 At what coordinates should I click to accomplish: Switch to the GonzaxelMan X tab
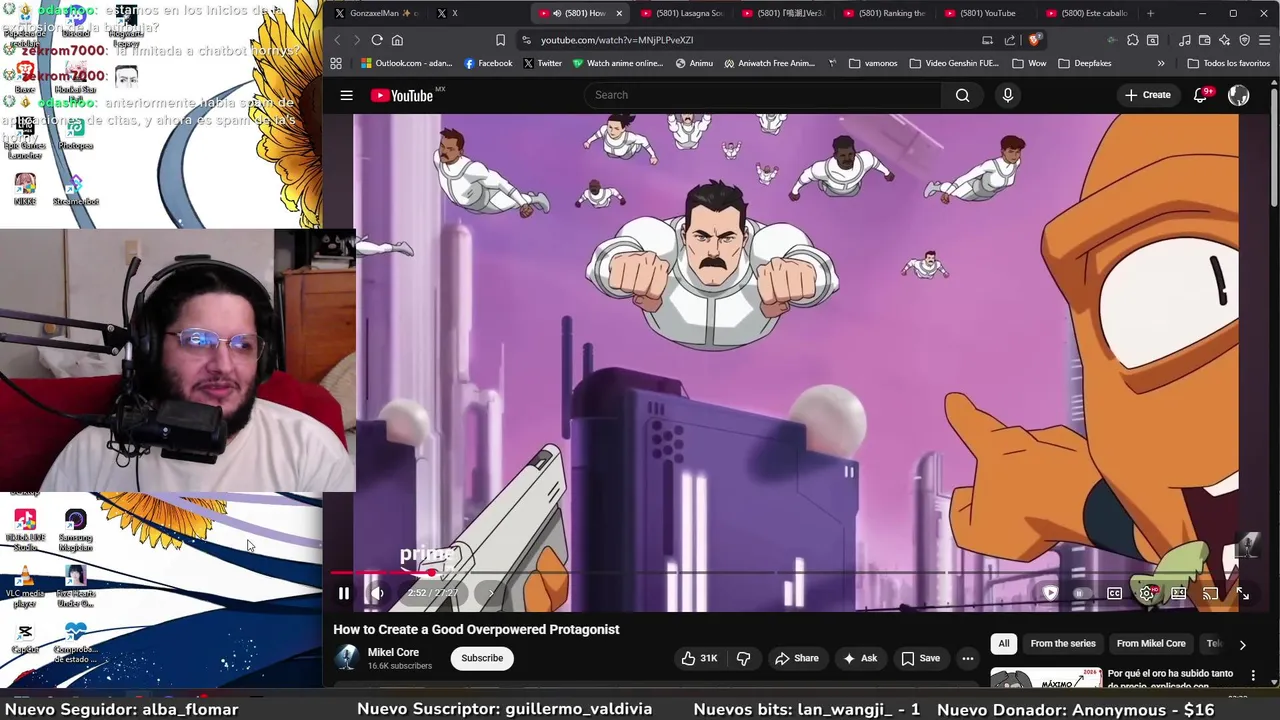376,13
